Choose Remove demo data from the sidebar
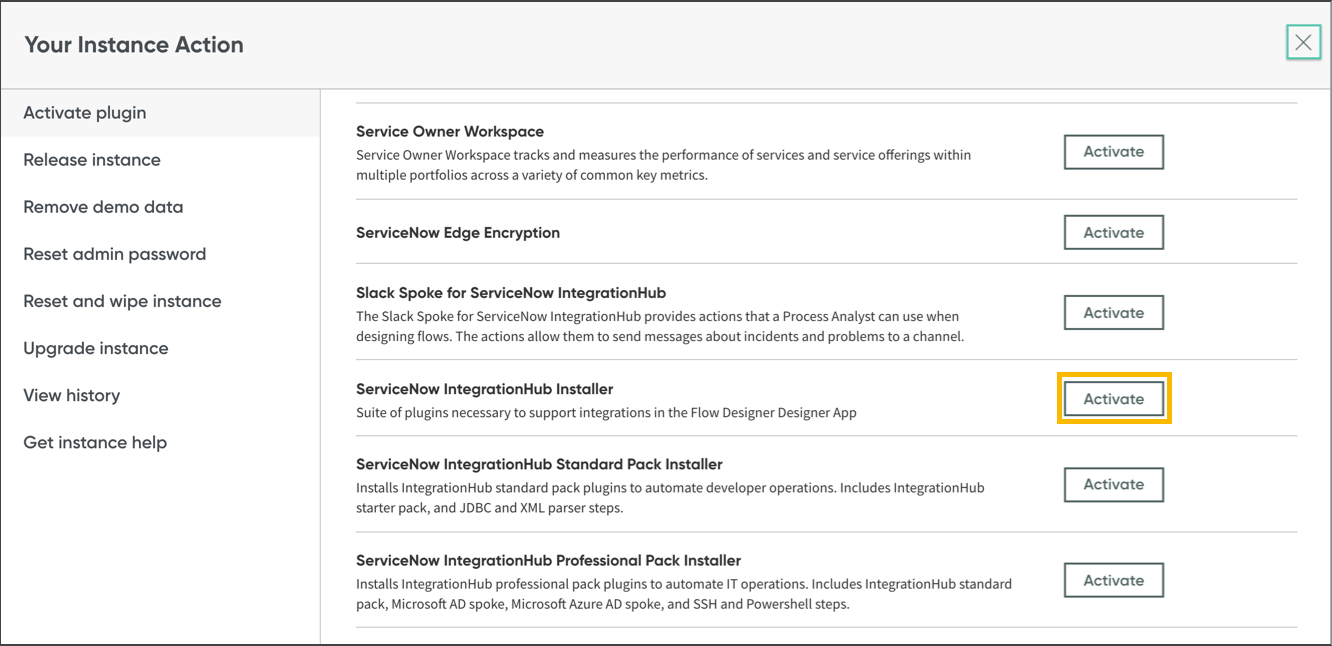Viewport: 1332px width, 646px height. pos(103,206)
